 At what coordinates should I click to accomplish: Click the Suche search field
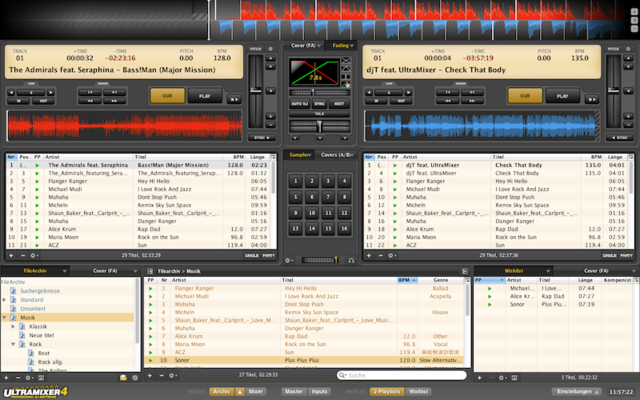pyautogui.click(x=402, y=375)
